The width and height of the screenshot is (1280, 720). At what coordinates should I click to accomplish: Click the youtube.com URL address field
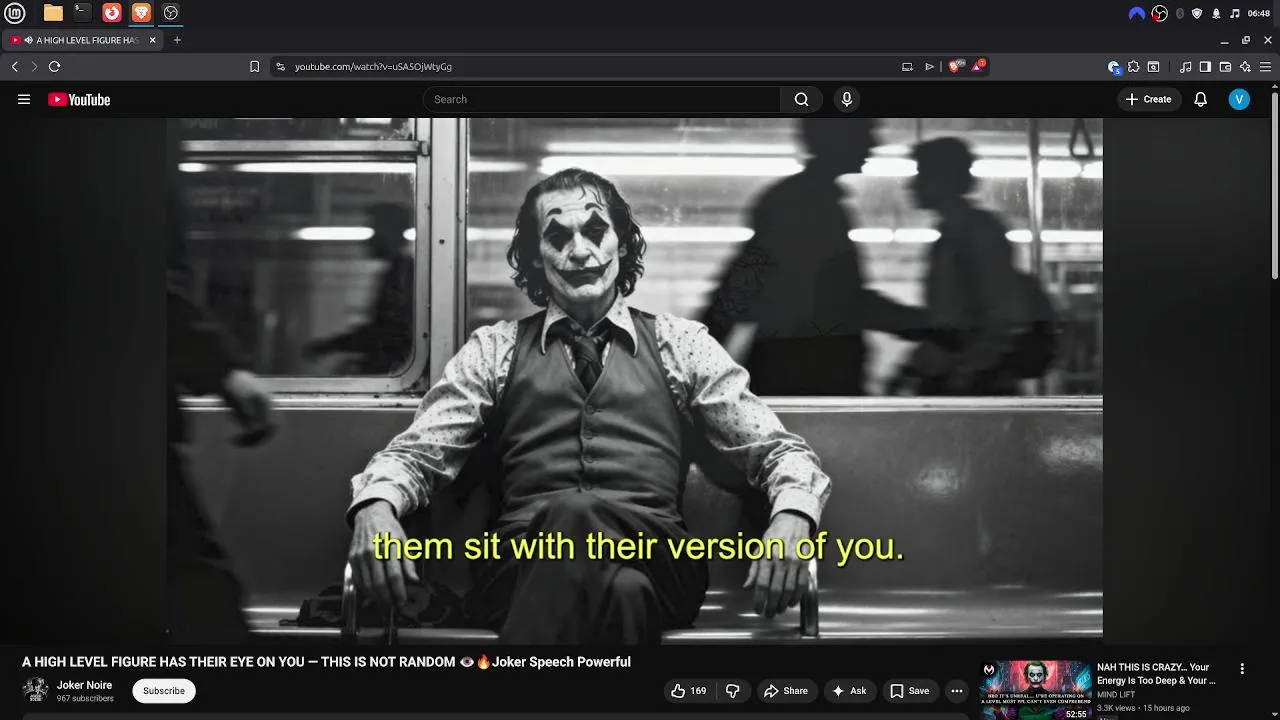point(590,67)
